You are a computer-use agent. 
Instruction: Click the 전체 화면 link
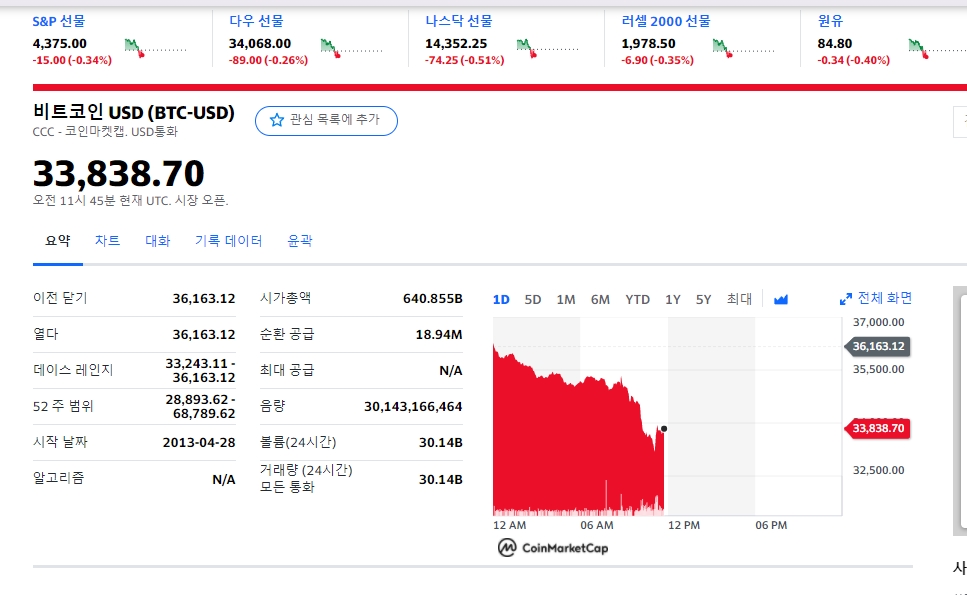pos(884,298)
